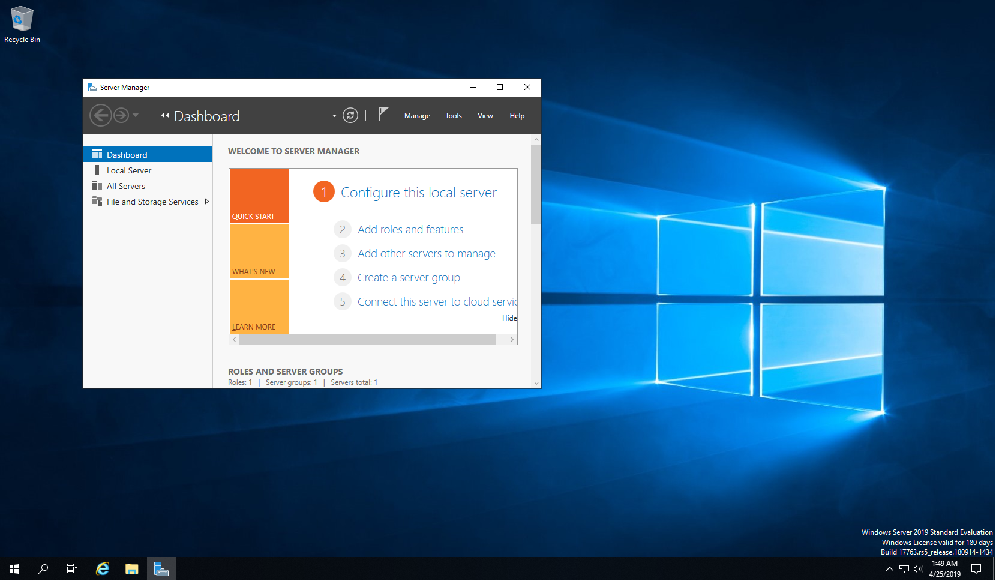Image resolution: width=995 pixels, height=580 pixels.
Task: Expand File and Storage Services arrow
Action: (206, 202)
